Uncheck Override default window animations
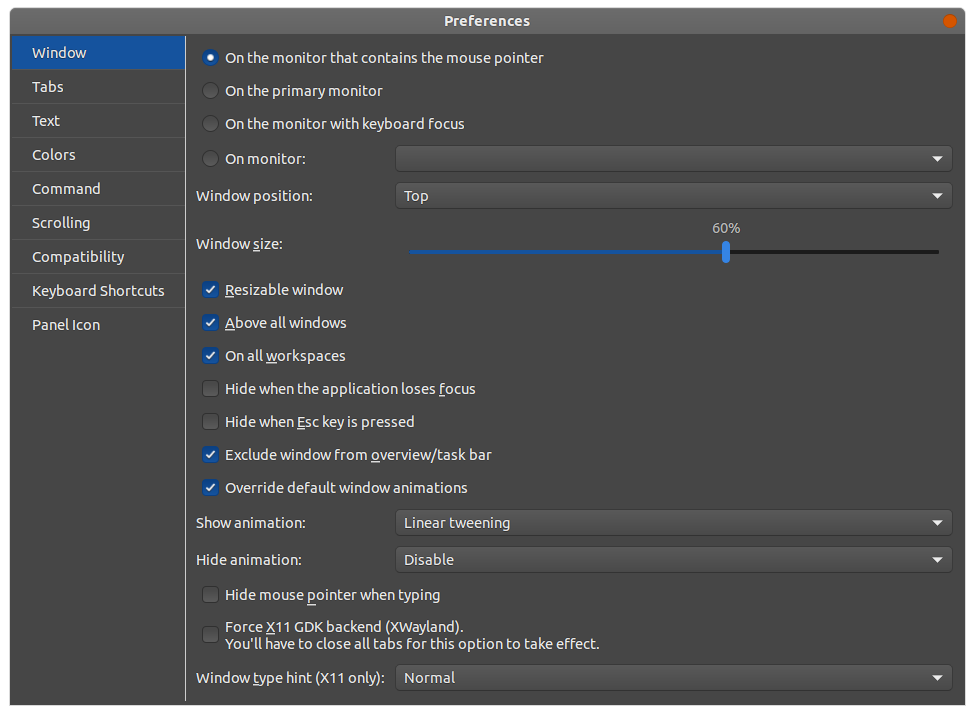Image resolution: width=975 pixels, height=715 pixels. click(x=210, y=487)
